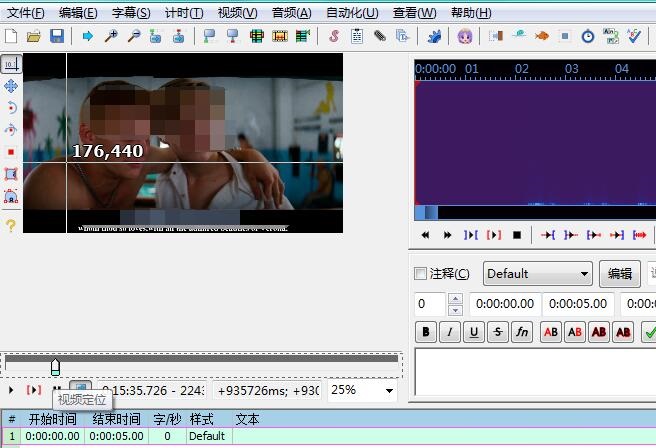
Task: Open the Default style dropdown
Action: (538, 274)
